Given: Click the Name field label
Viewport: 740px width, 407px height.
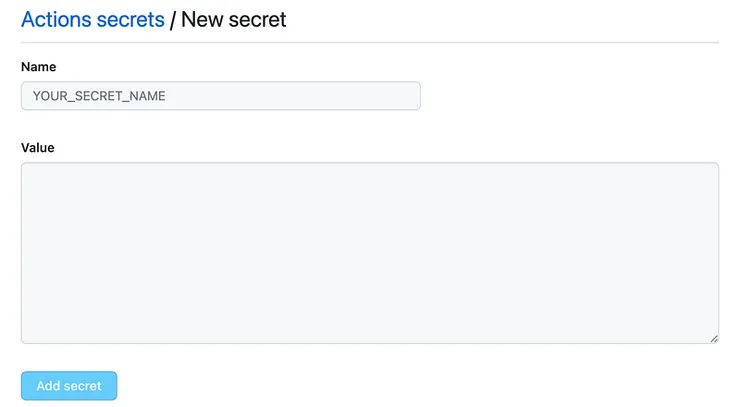Looking at the screenshot, I should [38, 67].
